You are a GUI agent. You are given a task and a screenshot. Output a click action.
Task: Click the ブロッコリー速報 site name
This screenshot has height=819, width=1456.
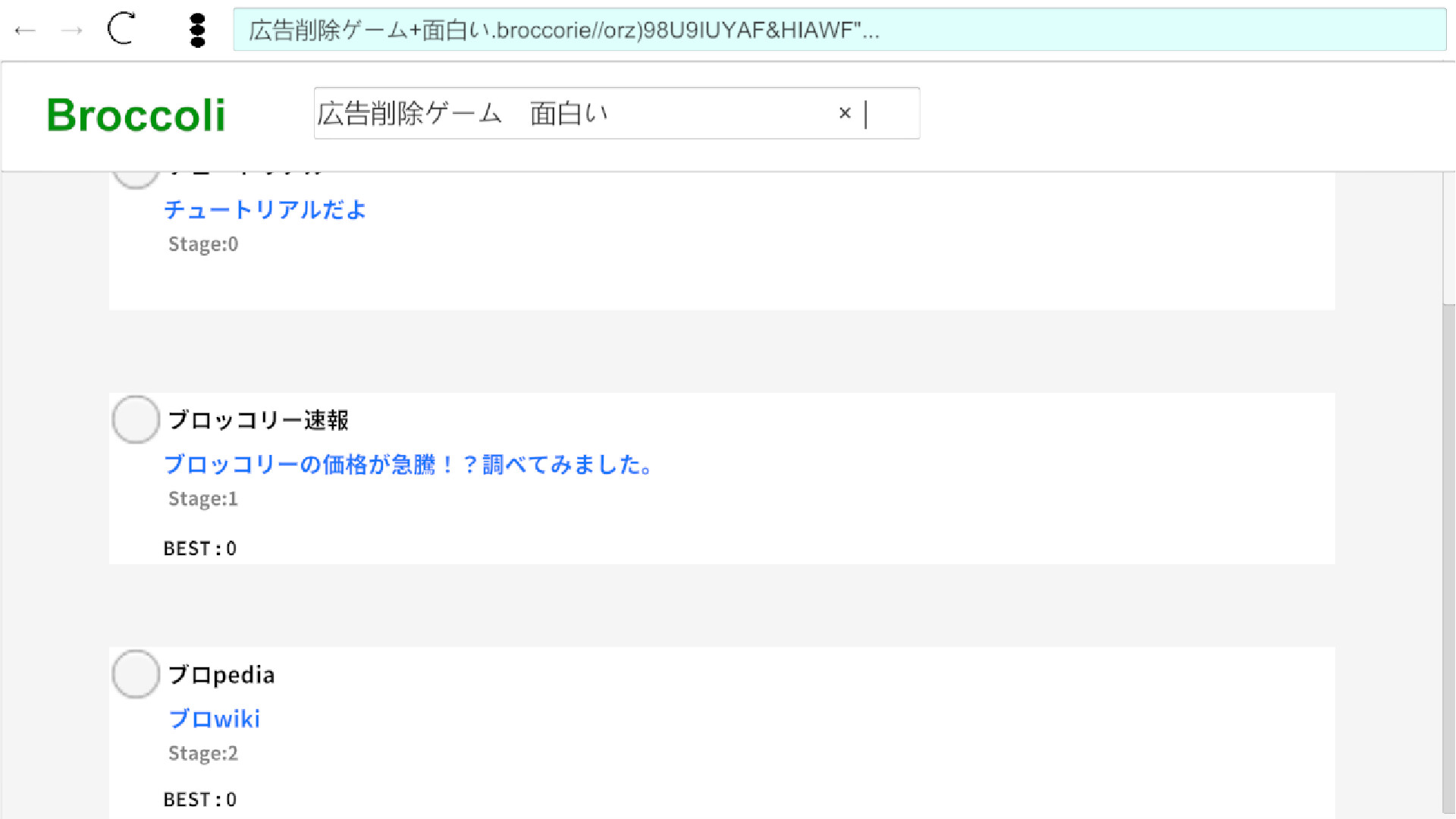pyautogui.click(x=259, y=420)
